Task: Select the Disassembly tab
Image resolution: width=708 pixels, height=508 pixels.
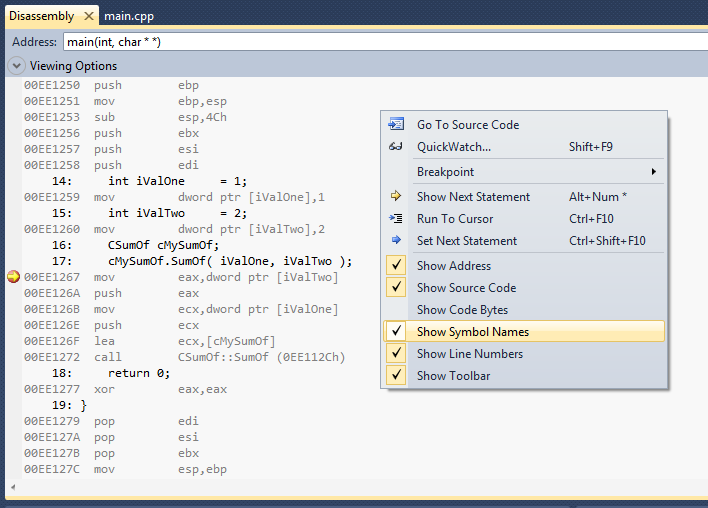Action: point(40,16)
